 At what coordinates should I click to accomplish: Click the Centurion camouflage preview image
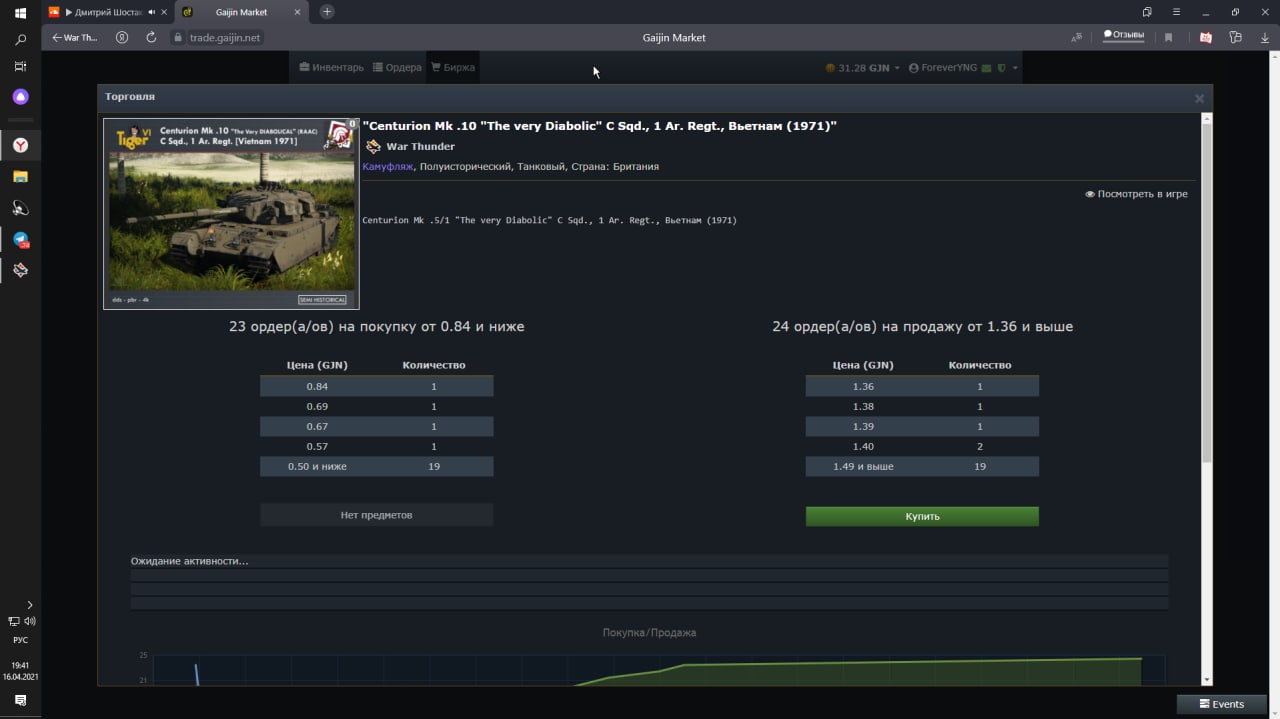pyautogui.click(x=231, y=214)
